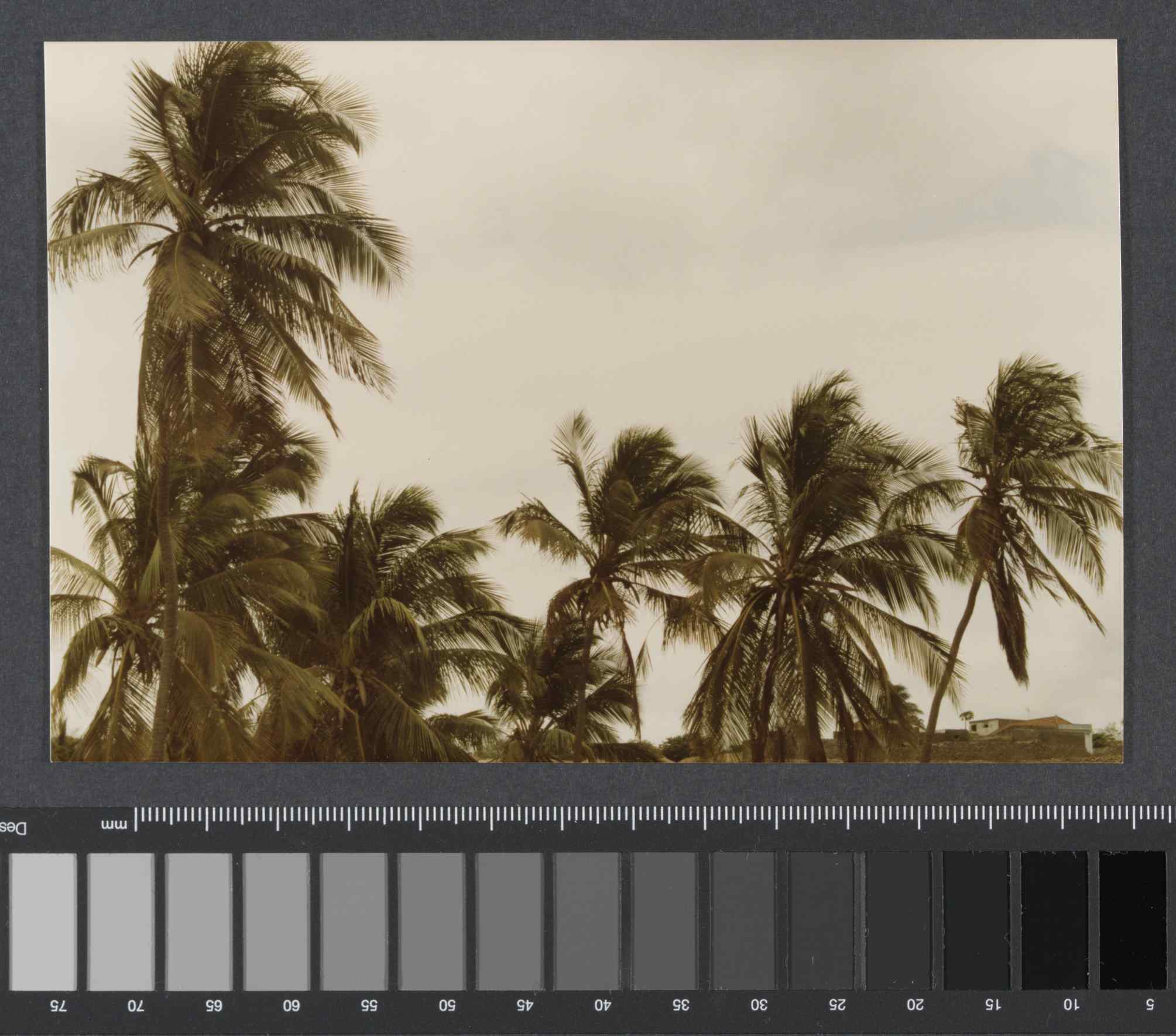
Task: Select the gray swatch labeled 30
Action: pyautogui.click(x=743, y=922)
